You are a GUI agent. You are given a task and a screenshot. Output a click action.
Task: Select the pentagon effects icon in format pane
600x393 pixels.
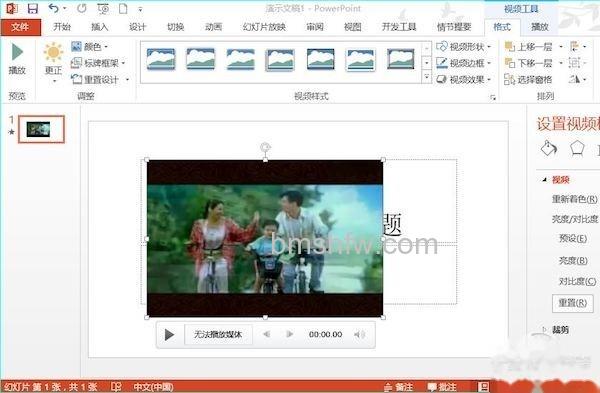click(577, 148)
